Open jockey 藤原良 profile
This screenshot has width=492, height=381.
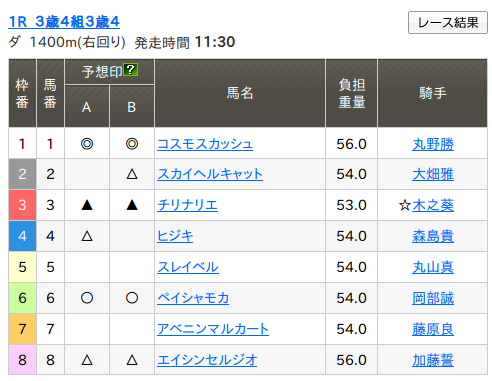[x=433, y=329]
